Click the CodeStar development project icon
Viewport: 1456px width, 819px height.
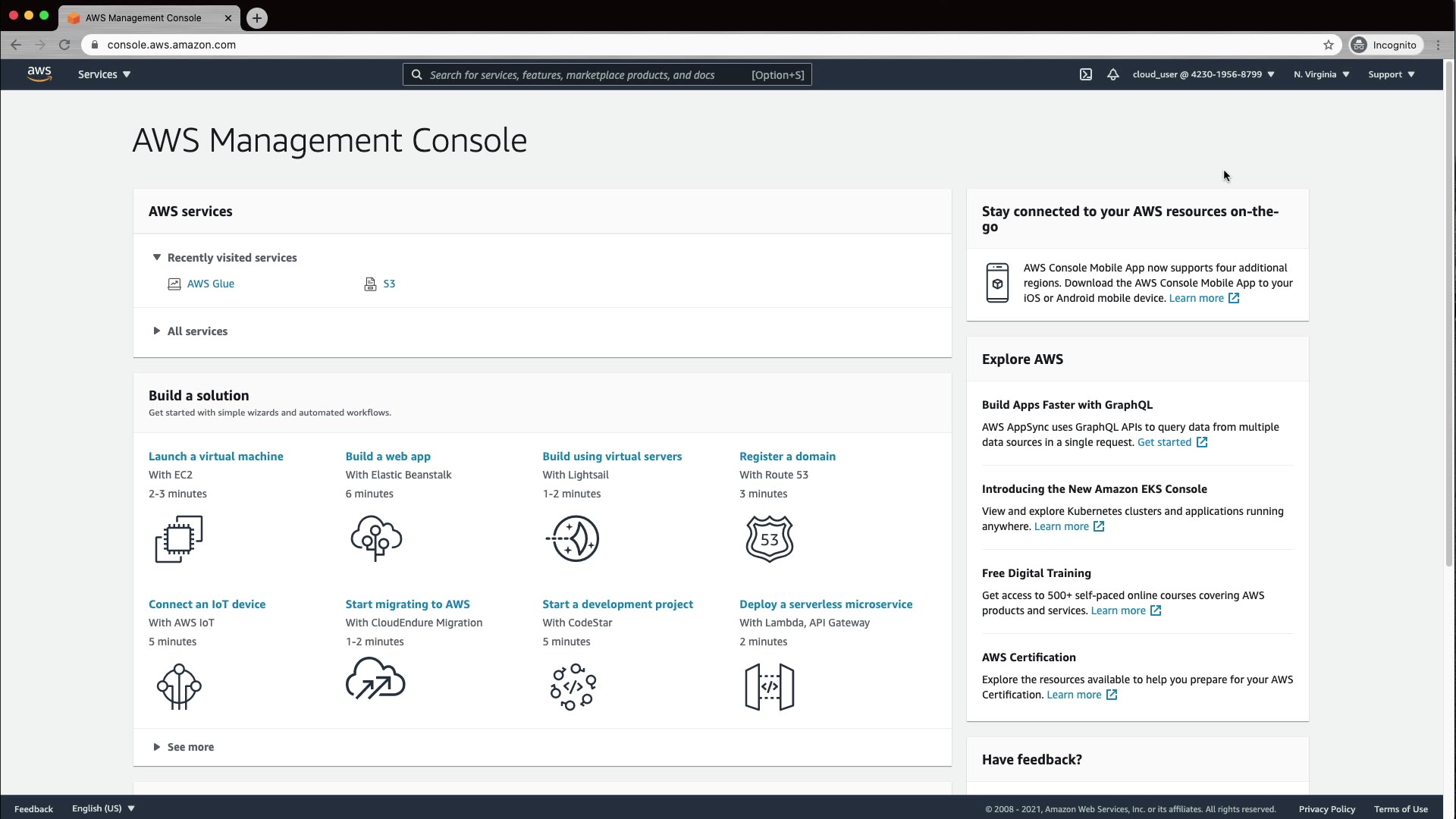coord(573,686)
